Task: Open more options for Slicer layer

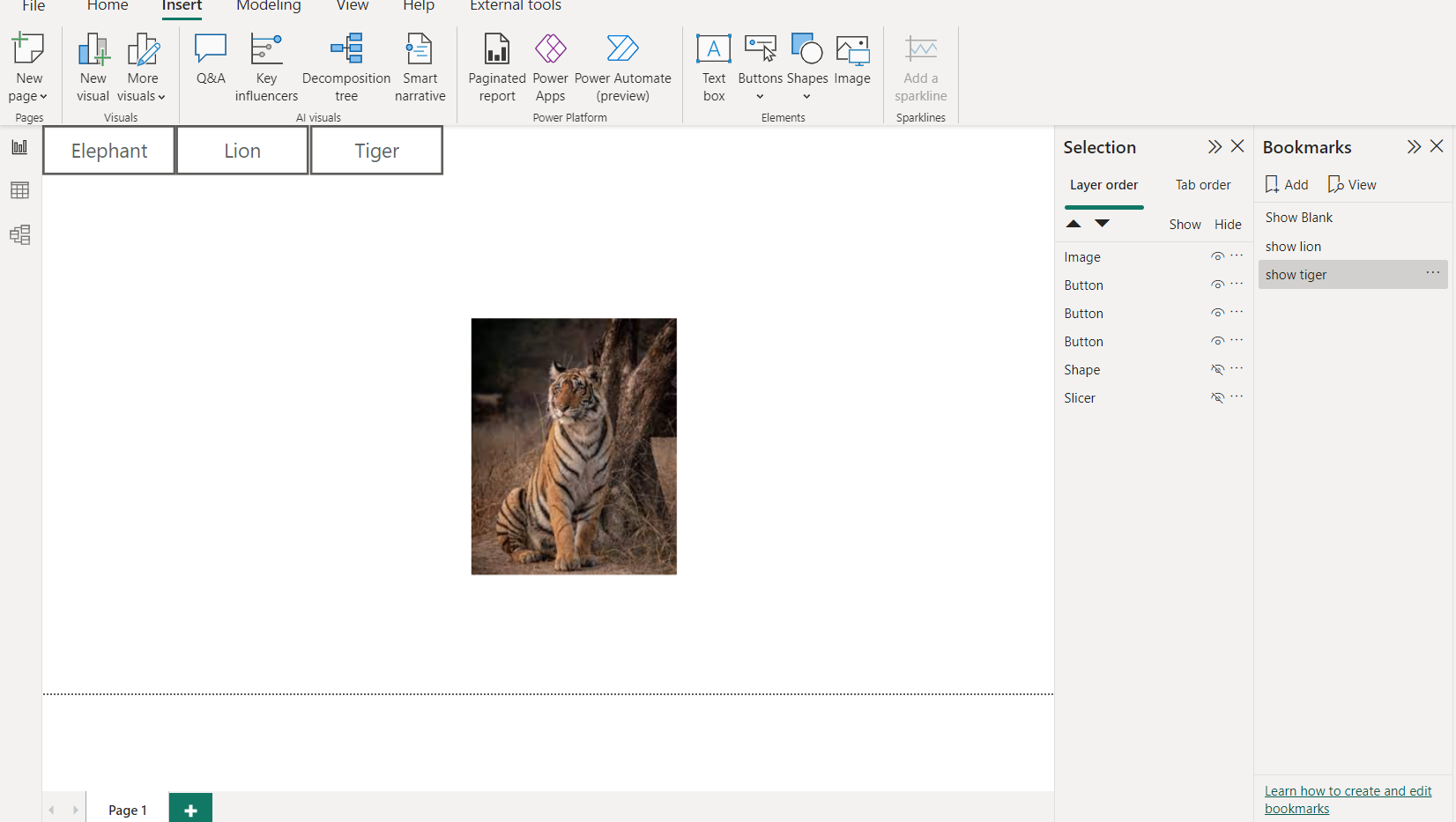Action: [x=1237, y=396]
